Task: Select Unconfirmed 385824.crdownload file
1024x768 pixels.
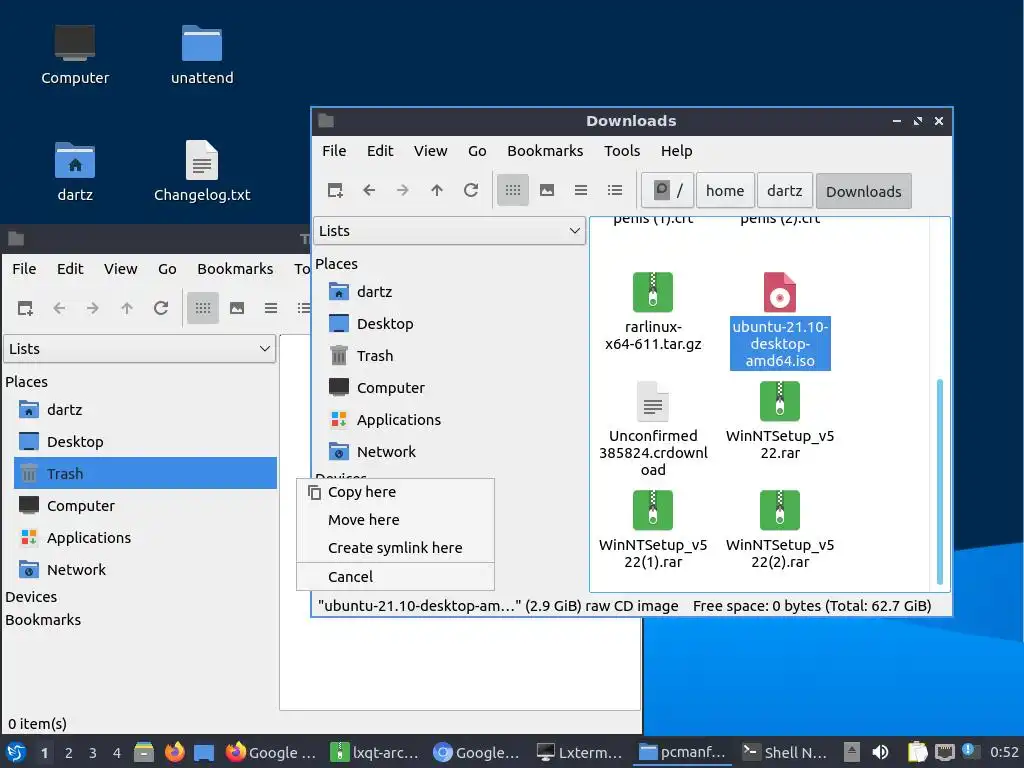Action: pos(652,429)
